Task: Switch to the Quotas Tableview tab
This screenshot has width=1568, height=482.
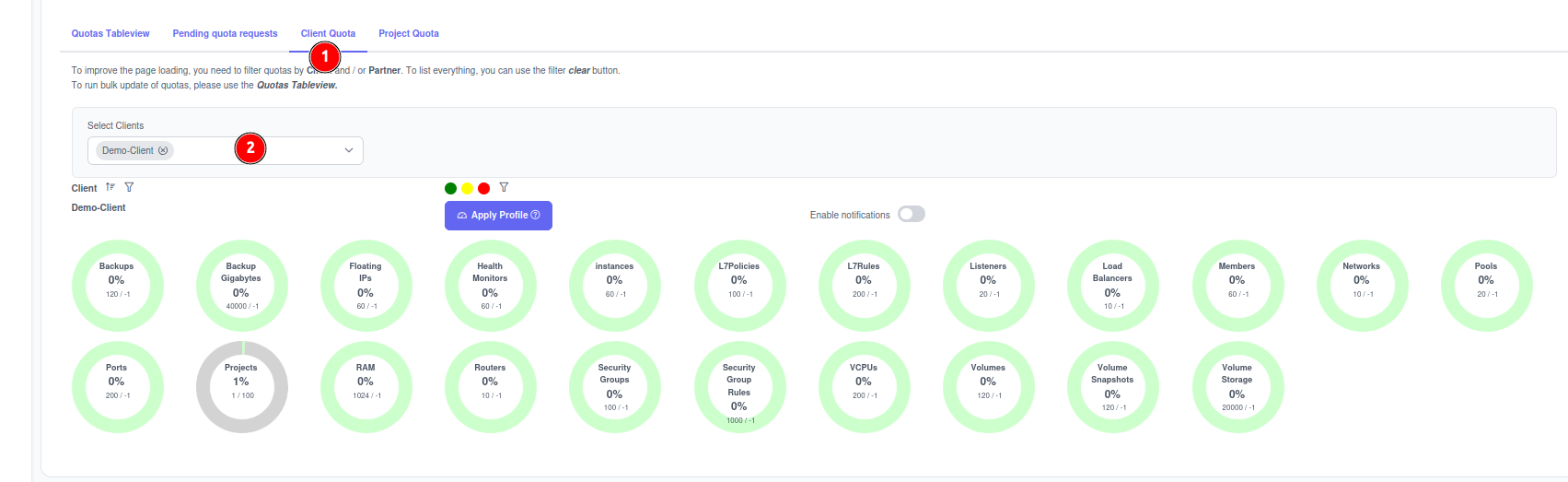Action: pyautogui.click(x=110, y=33)
